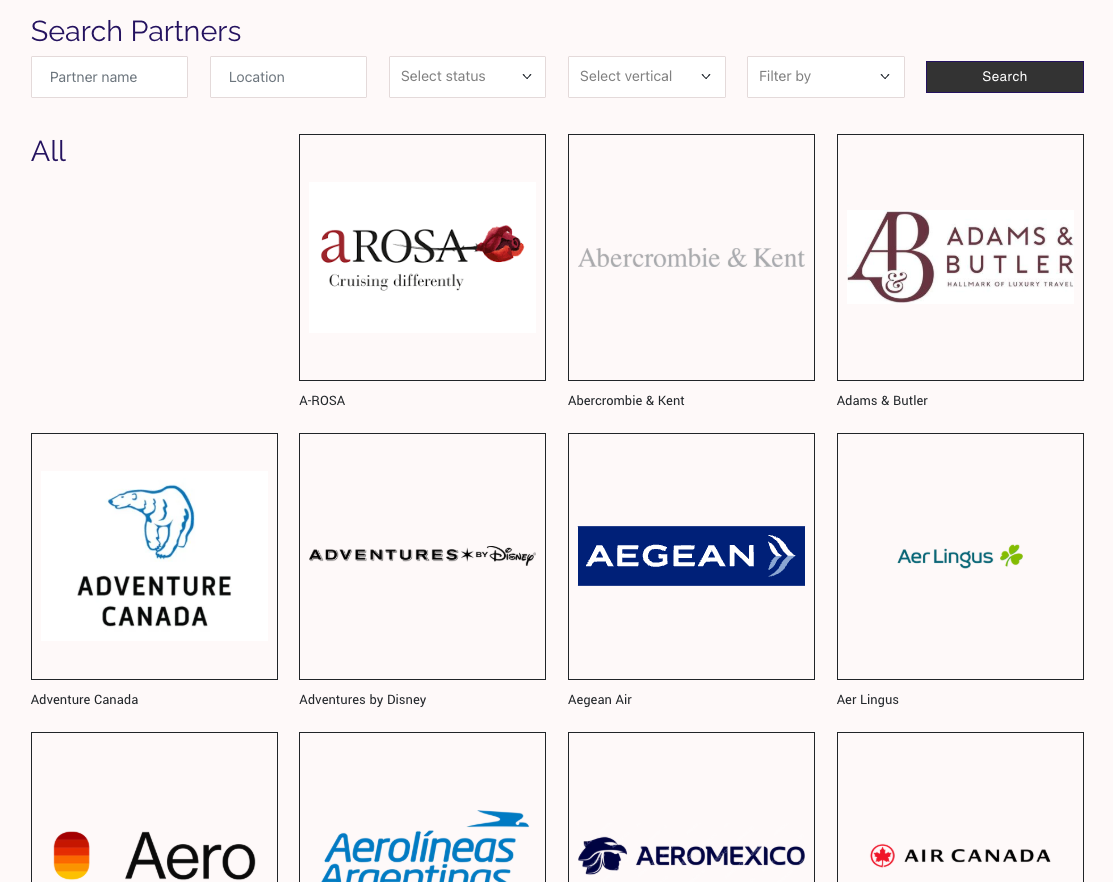Click the Air Canada logo tile
Viewport: 1113px width, 882px height.
[x=960, y=810]
